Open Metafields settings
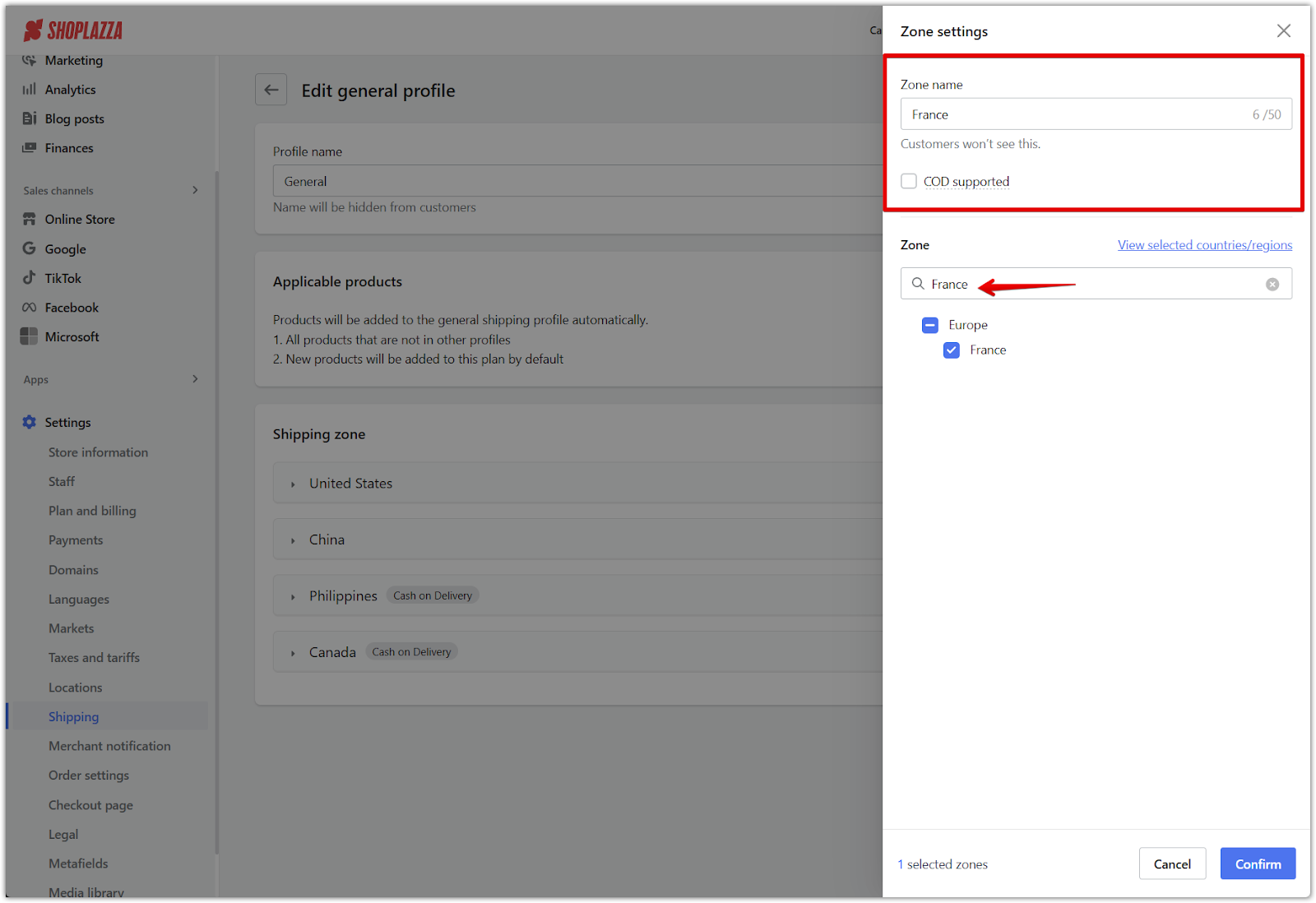1316x903 pixels. click(78, 864)
